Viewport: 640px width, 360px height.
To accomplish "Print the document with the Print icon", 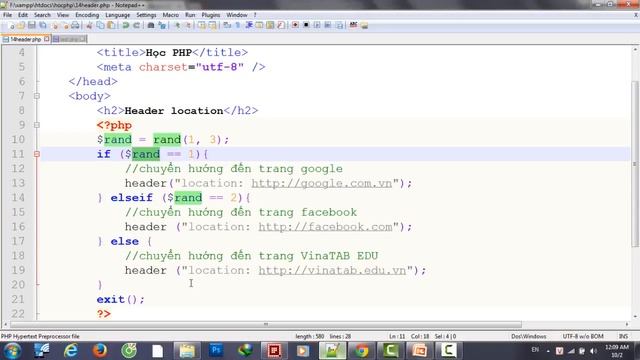I will (x=76, y=25).
